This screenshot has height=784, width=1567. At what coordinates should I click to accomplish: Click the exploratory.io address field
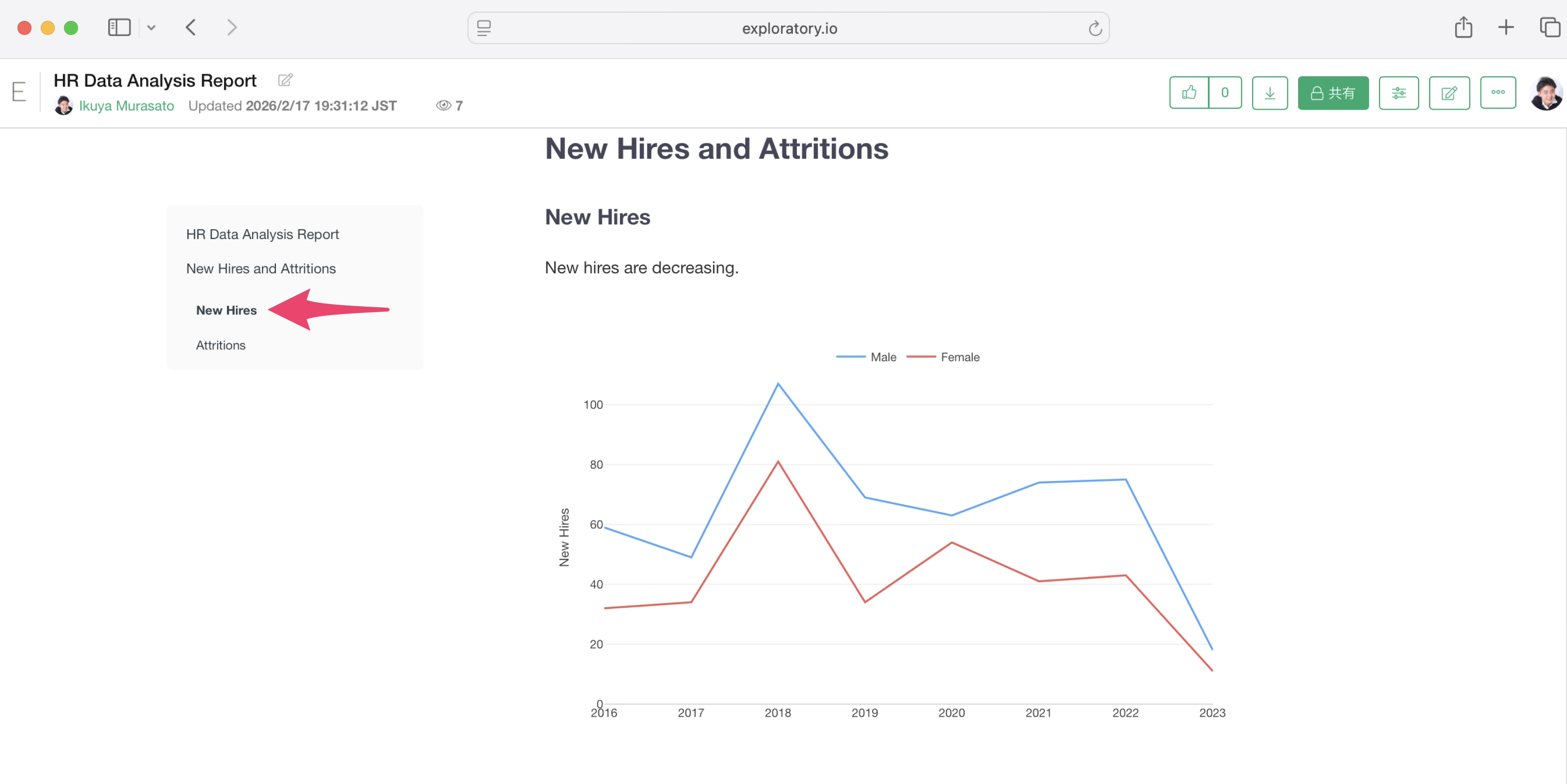coord(788,29)
